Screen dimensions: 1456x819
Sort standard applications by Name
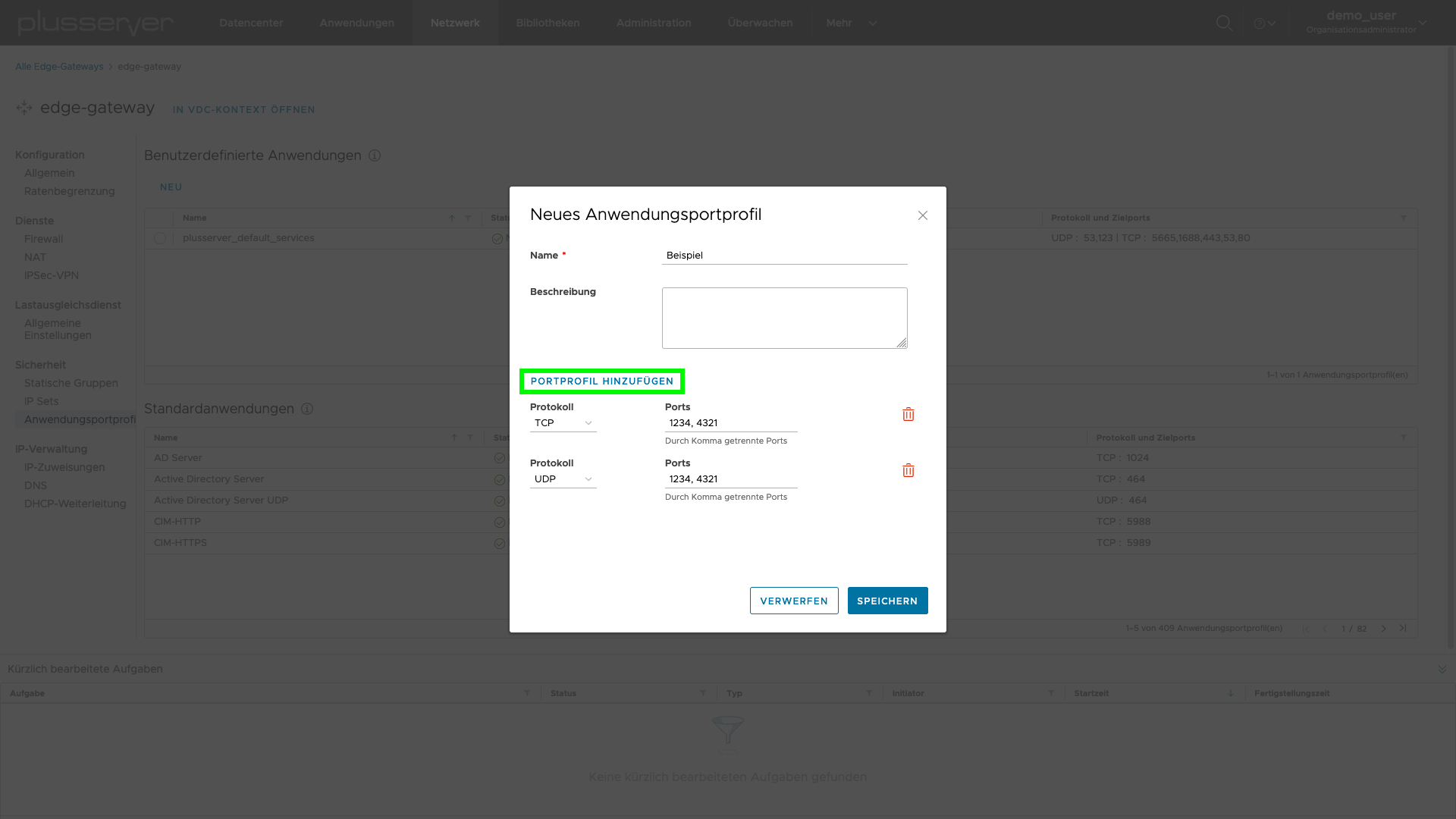pyautogui.click(x=454, y=438)
